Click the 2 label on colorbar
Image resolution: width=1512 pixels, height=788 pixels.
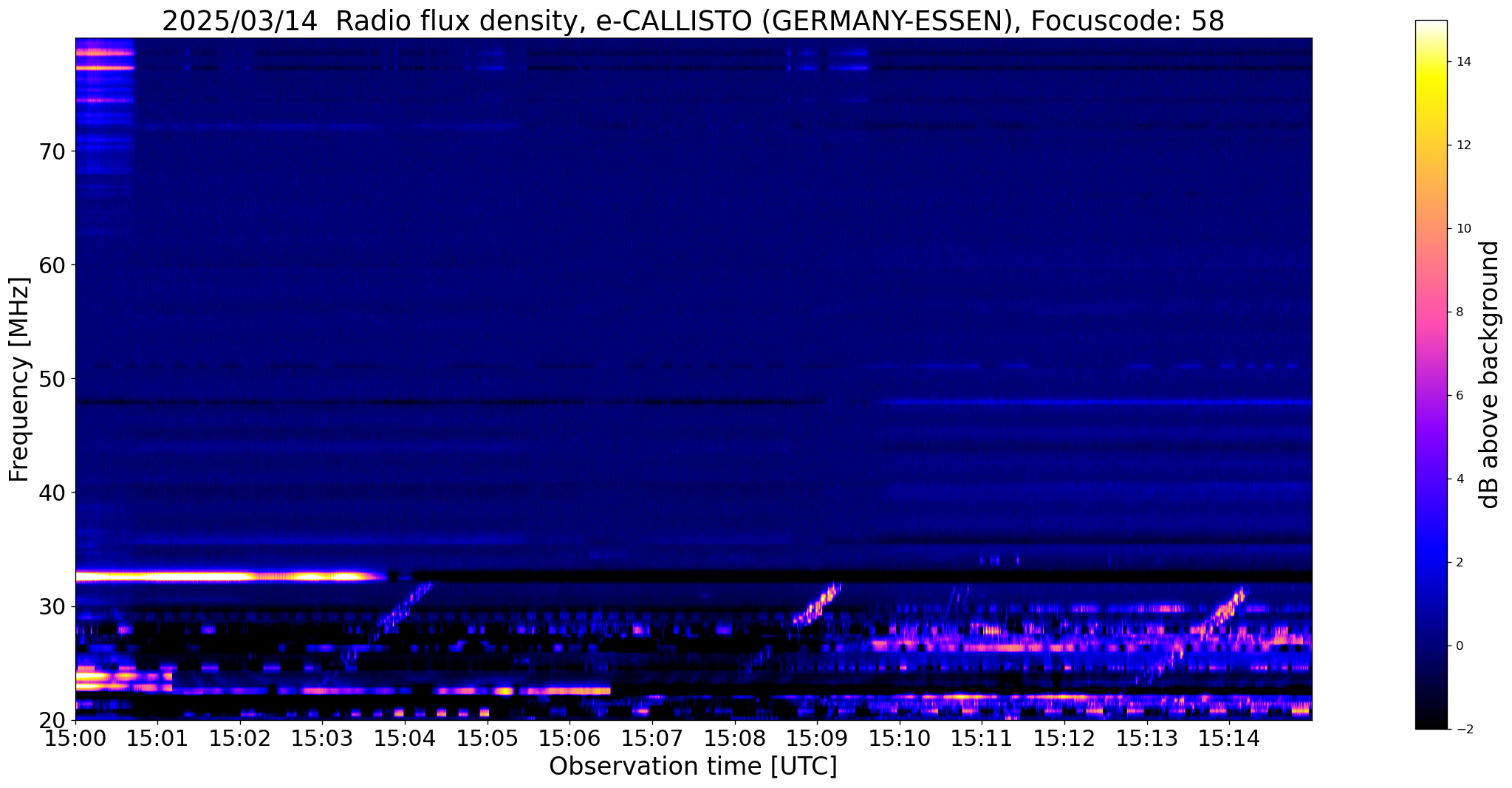(x=1459, y=563)
